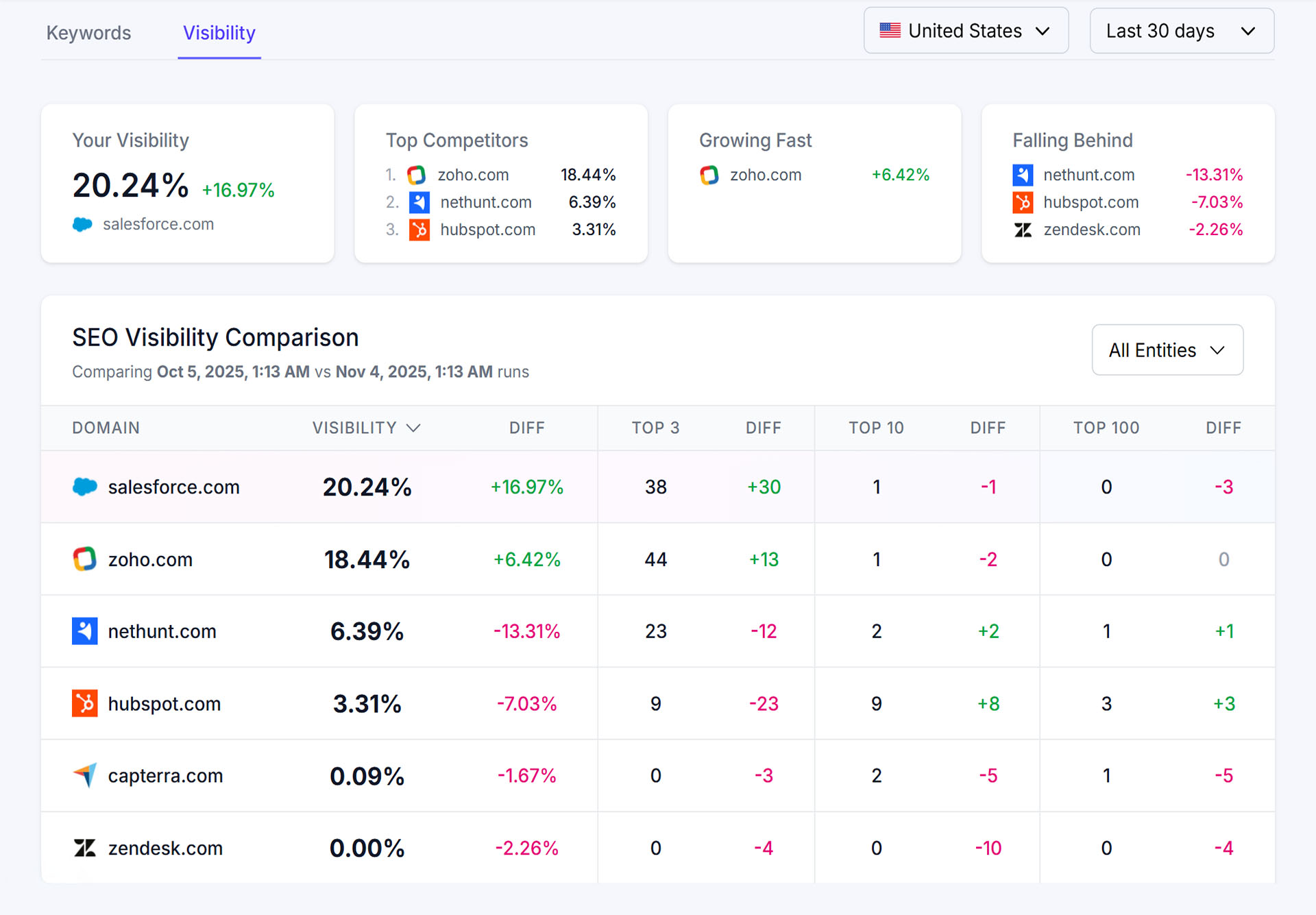Click the NetHunt icon in Falling Behind card
1316x915 pixels.
pos(1023,175)
